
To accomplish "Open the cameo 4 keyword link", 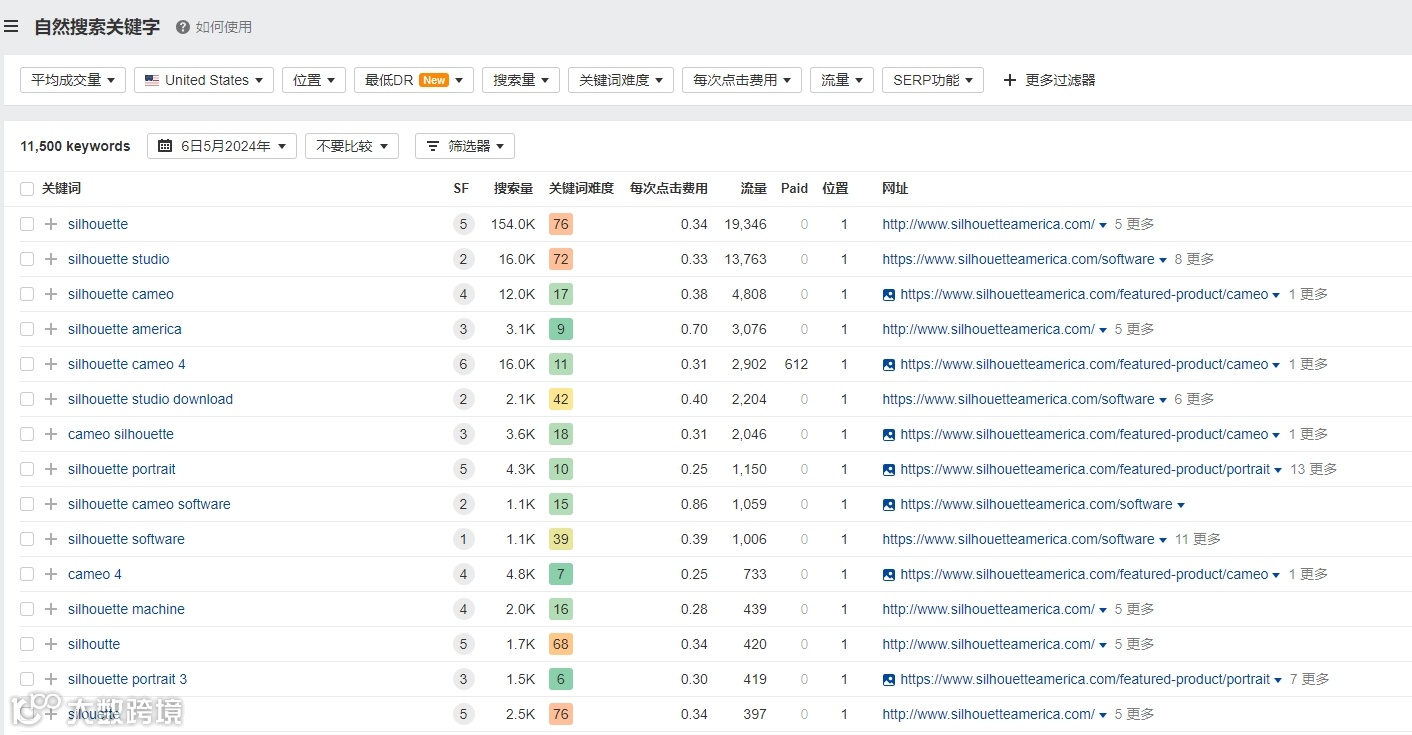I will tap(95, 574).
